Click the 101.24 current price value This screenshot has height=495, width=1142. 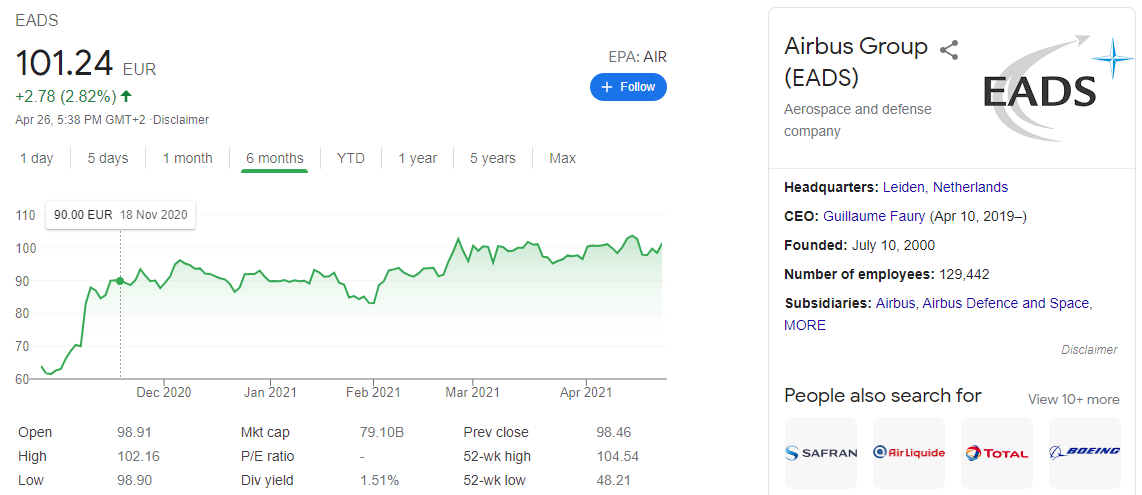65,63
